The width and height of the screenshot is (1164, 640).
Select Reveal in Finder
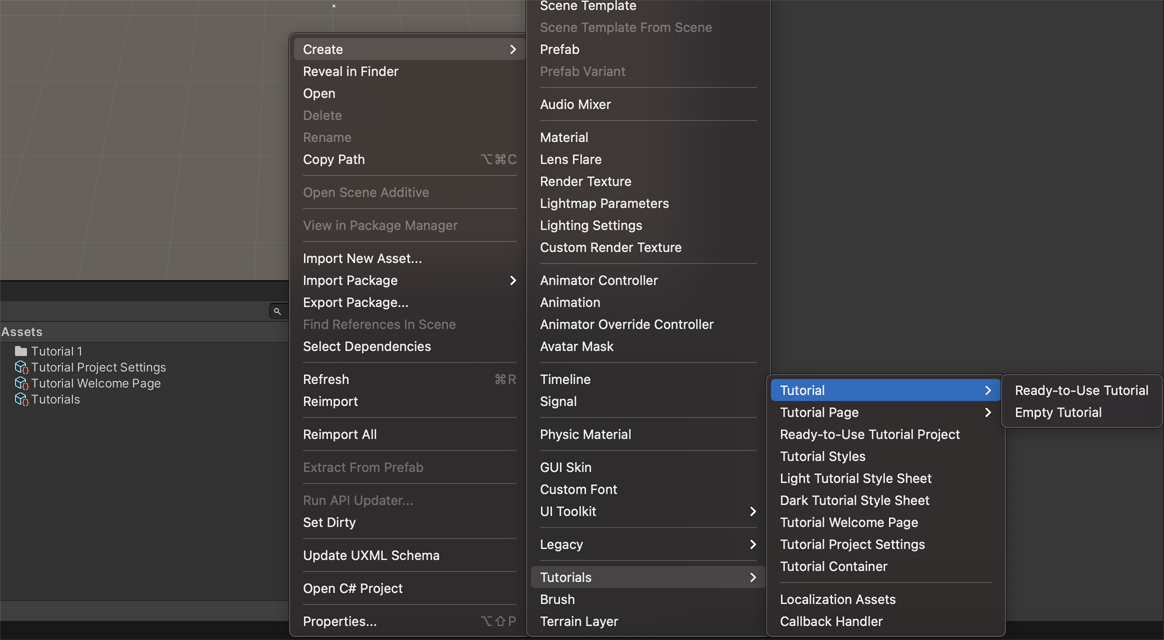tap(351, 71)
